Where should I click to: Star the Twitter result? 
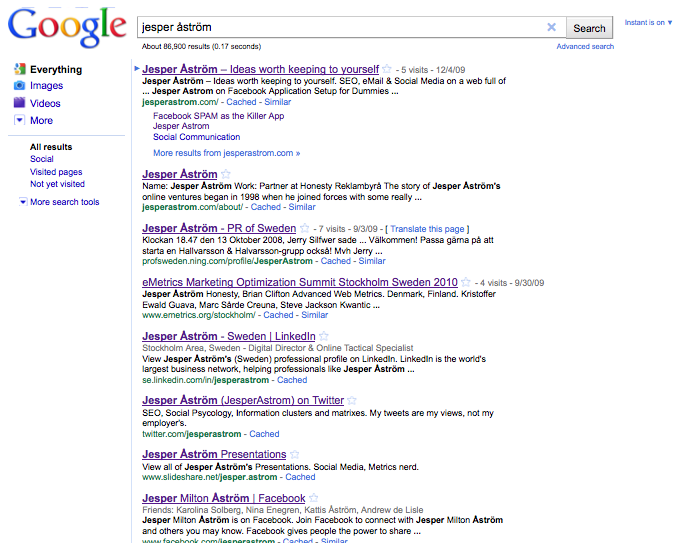(352, 400)
